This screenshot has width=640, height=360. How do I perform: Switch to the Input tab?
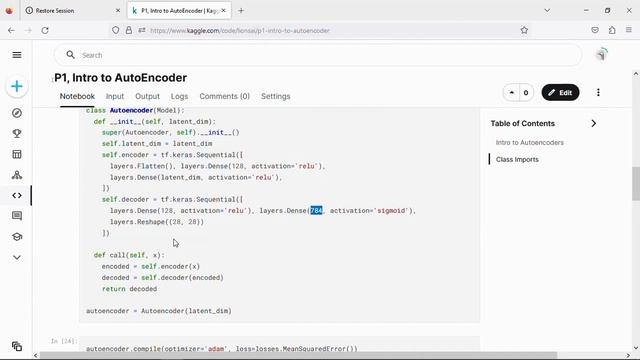pos(115,96)
